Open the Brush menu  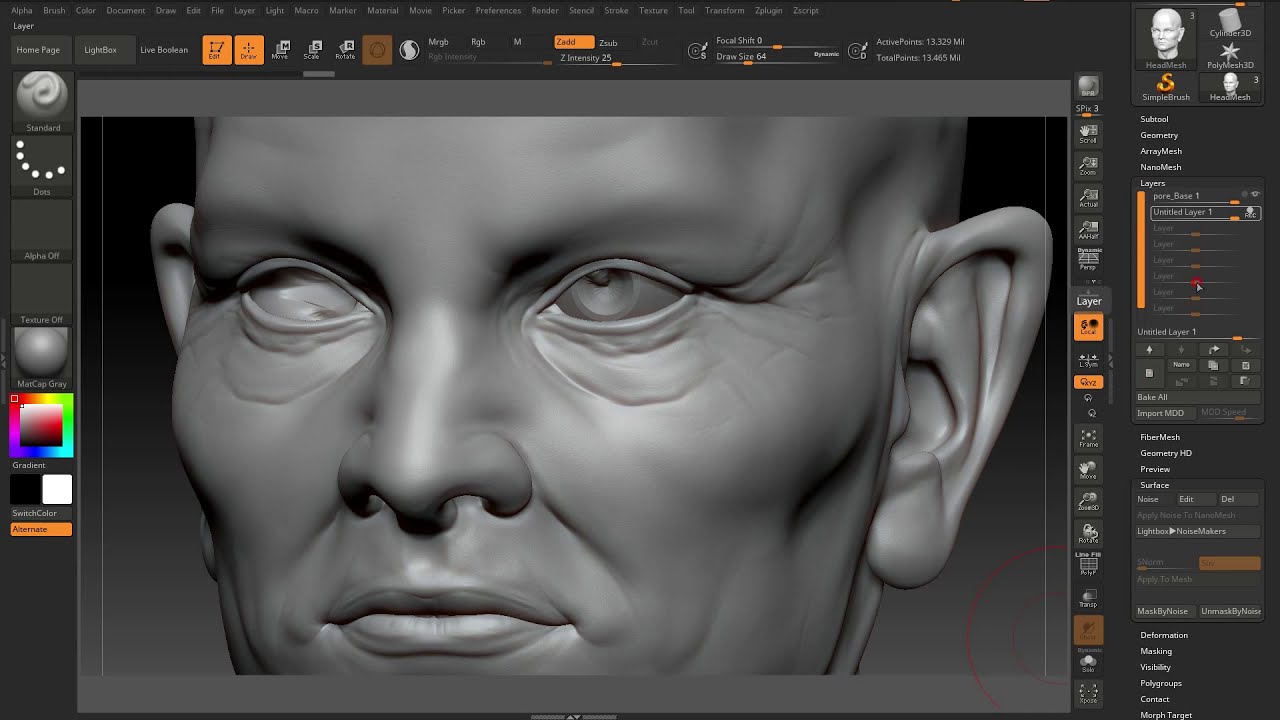pos(54,10)
